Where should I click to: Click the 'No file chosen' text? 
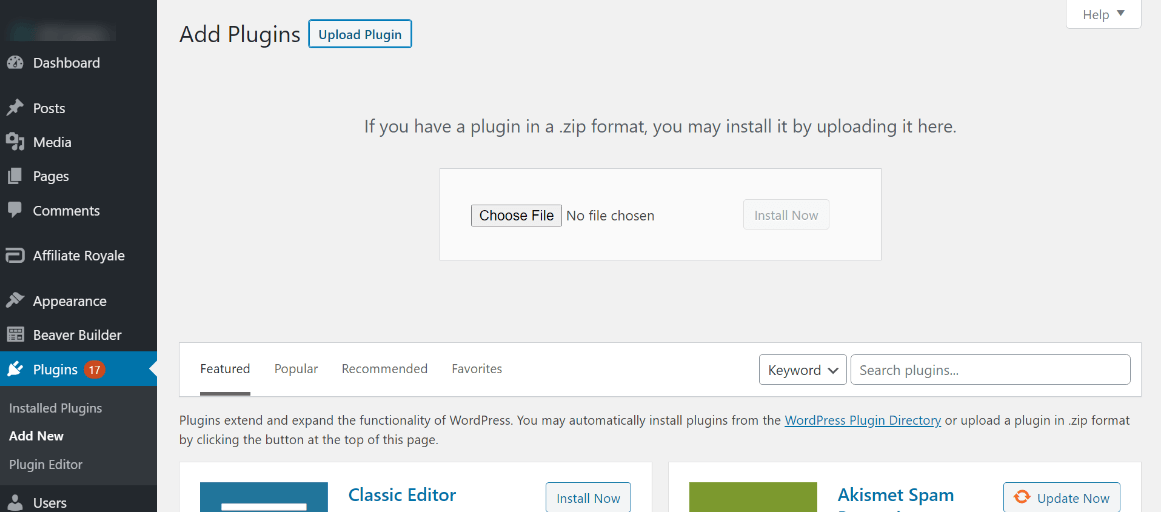point(610,216)
